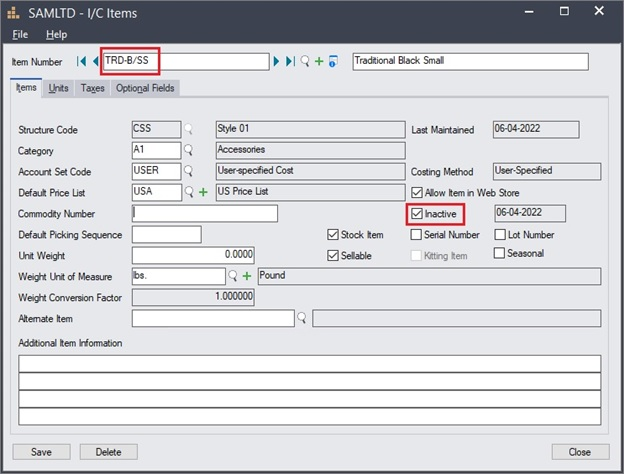This screenshot has width=624, height=474.
Task: Enable Serial Number checkbox
Action: pyautogui.click(x=416, y=234)
